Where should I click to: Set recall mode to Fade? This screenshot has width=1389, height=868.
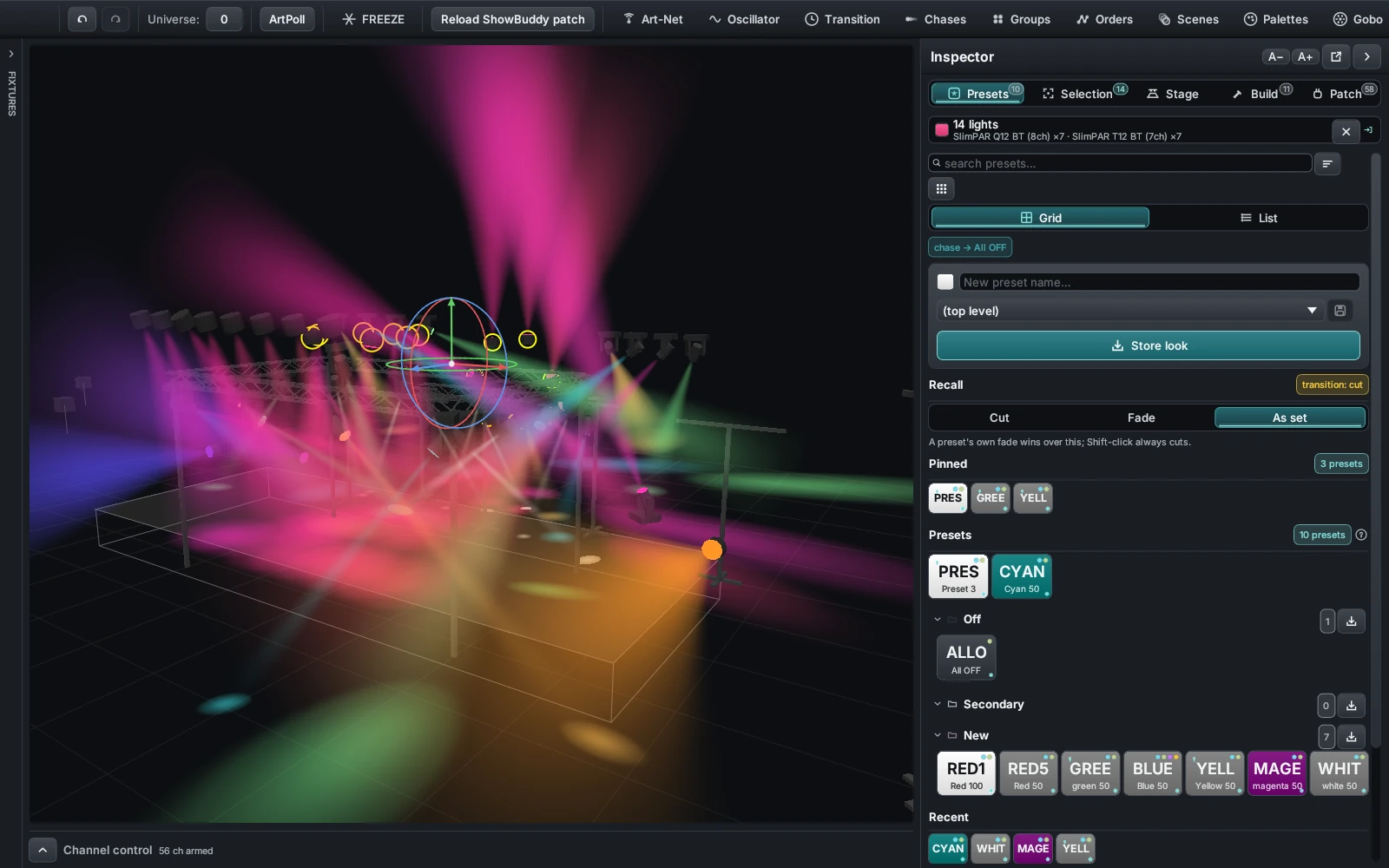pyautogui.click(x=1141, y=418)
